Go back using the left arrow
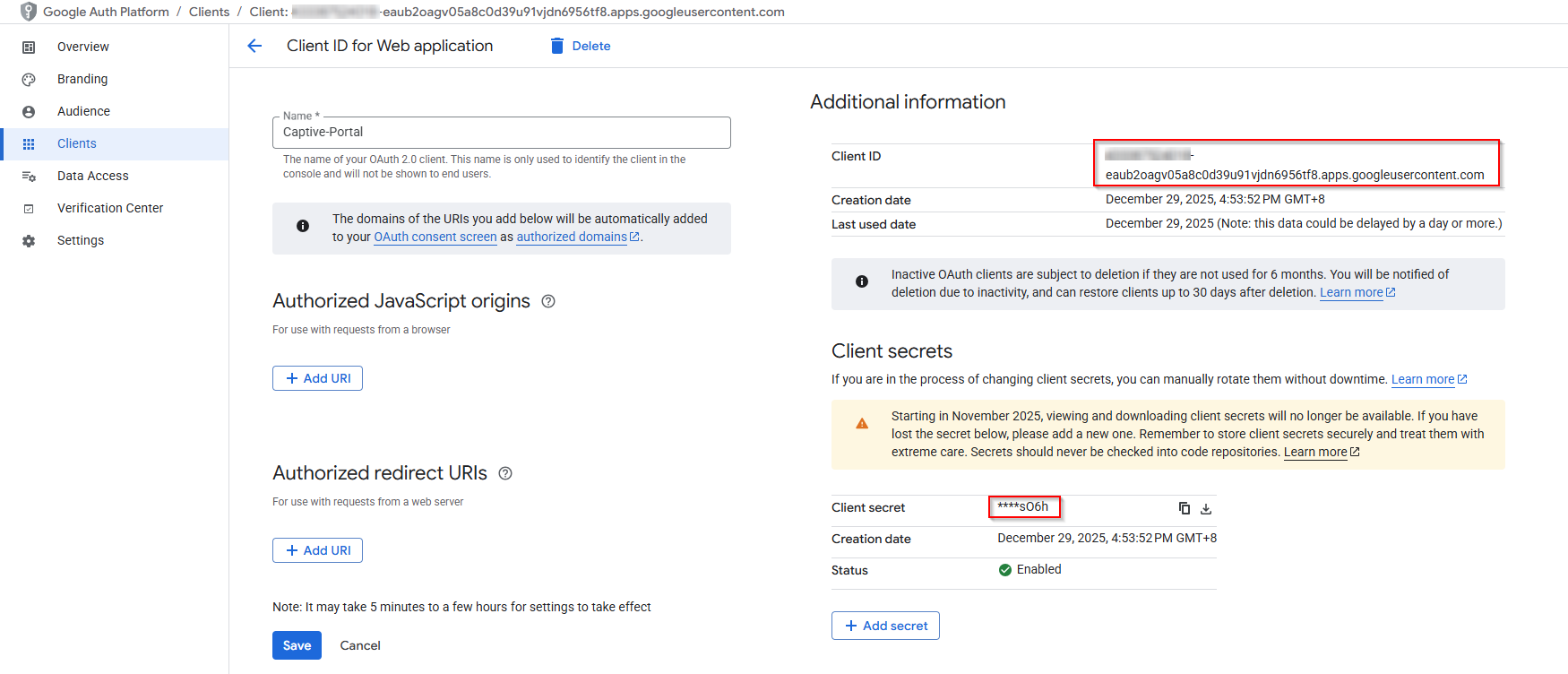The width and height of the screenshot is (1568, 674). [x=254, y=46]
